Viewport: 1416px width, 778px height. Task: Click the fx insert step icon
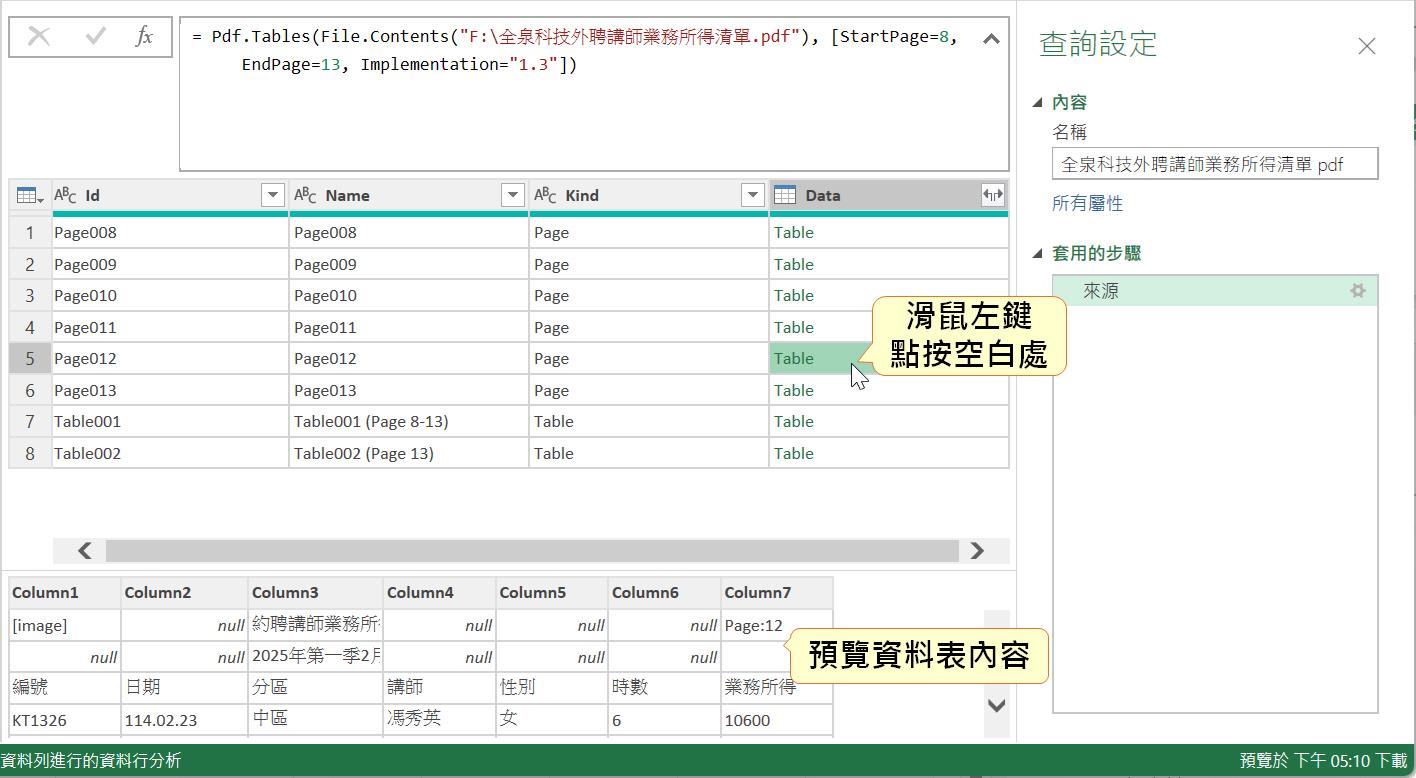click(x=144, y=37)
